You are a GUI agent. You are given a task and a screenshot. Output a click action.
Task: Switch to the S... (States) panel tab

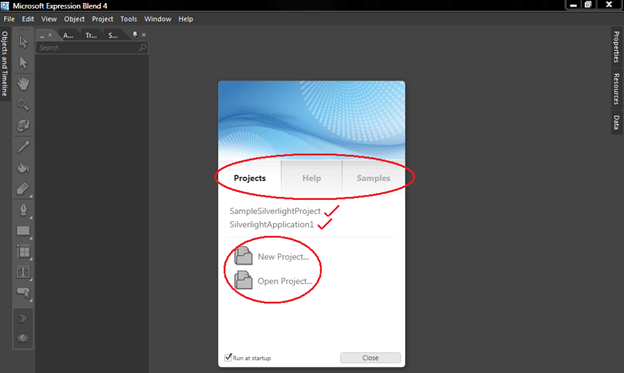[x=113, y=35]
